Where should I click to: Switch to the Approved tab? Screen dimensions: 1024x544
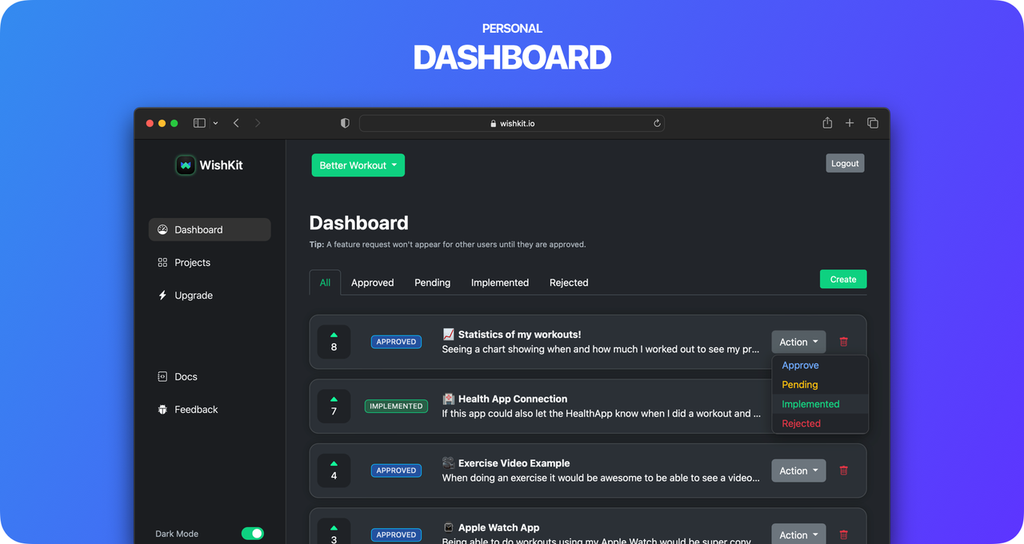372,283
